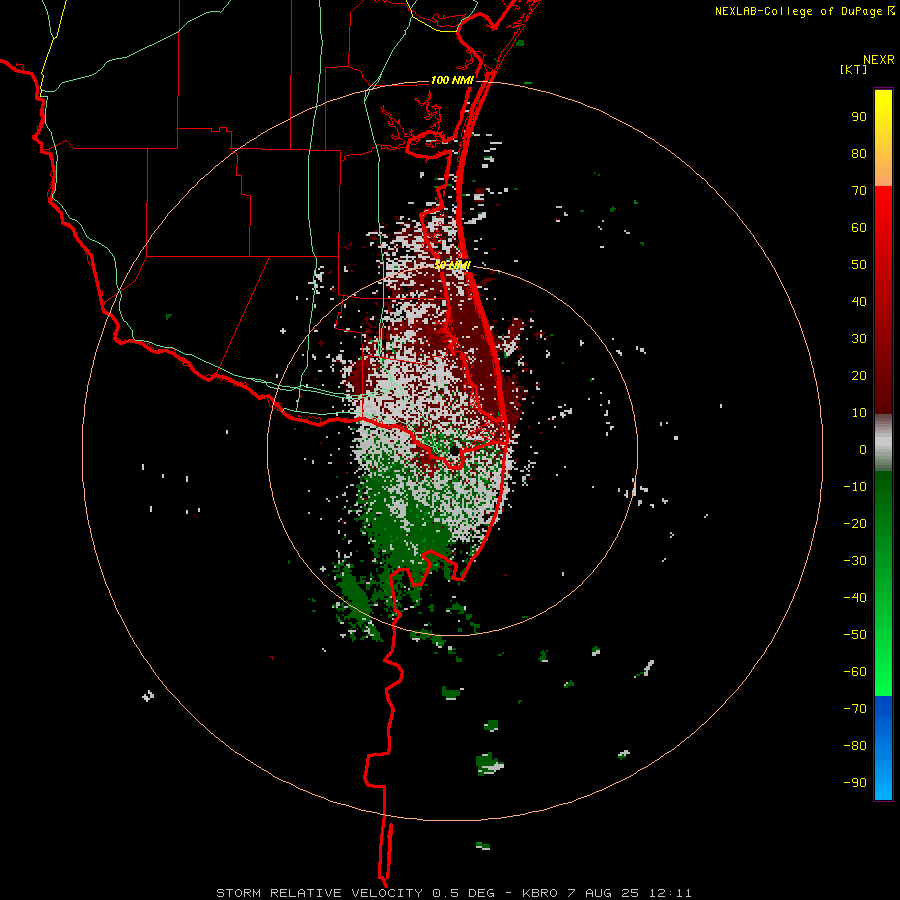Click the NEXR label above the color scale
This screenshot has height=900, width=900.
point(879,60)
